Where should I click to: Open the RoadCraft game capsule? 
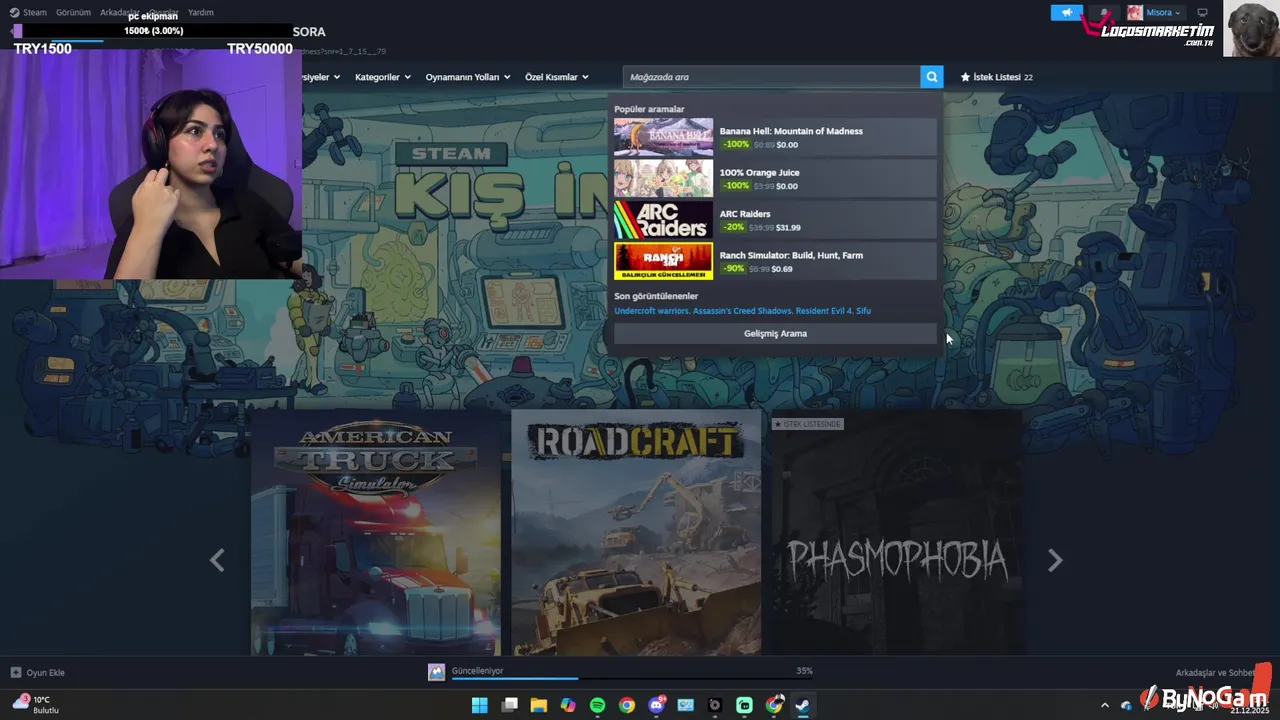(636, 532)
